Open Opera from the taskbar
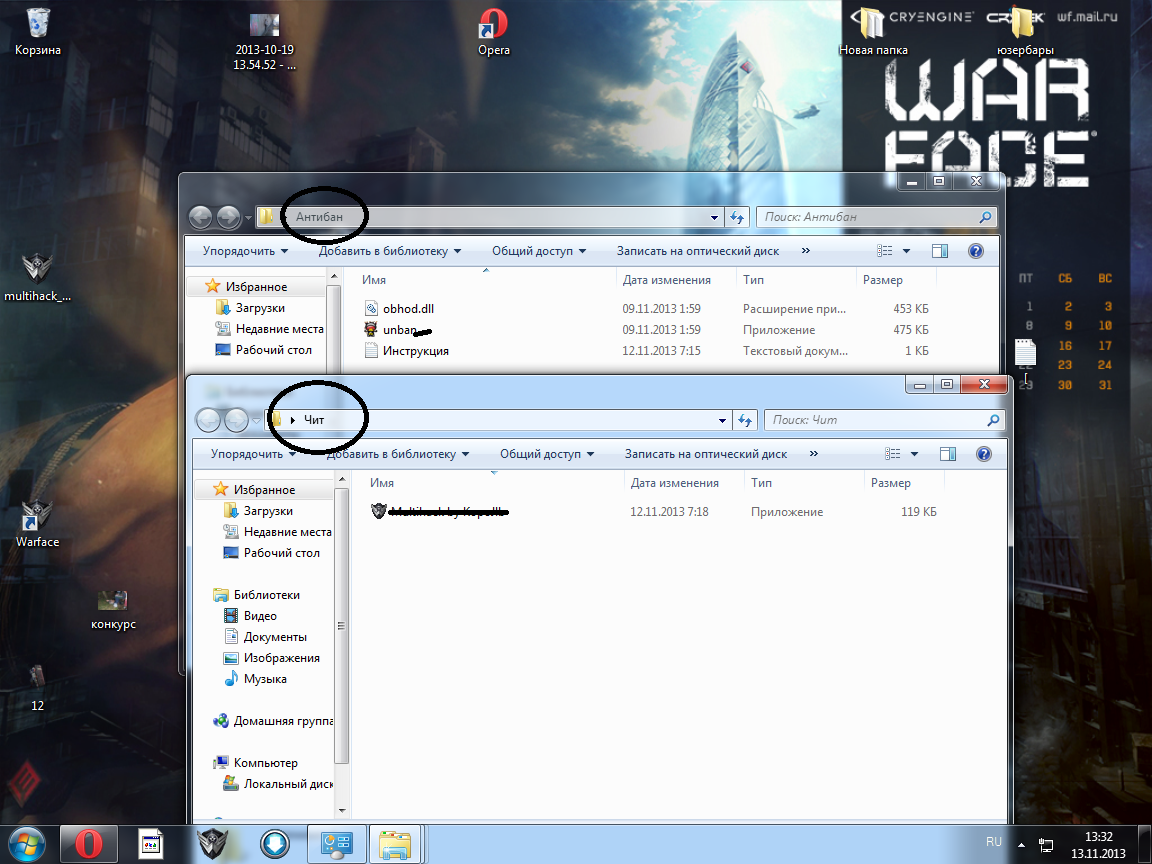 (88, 844)
